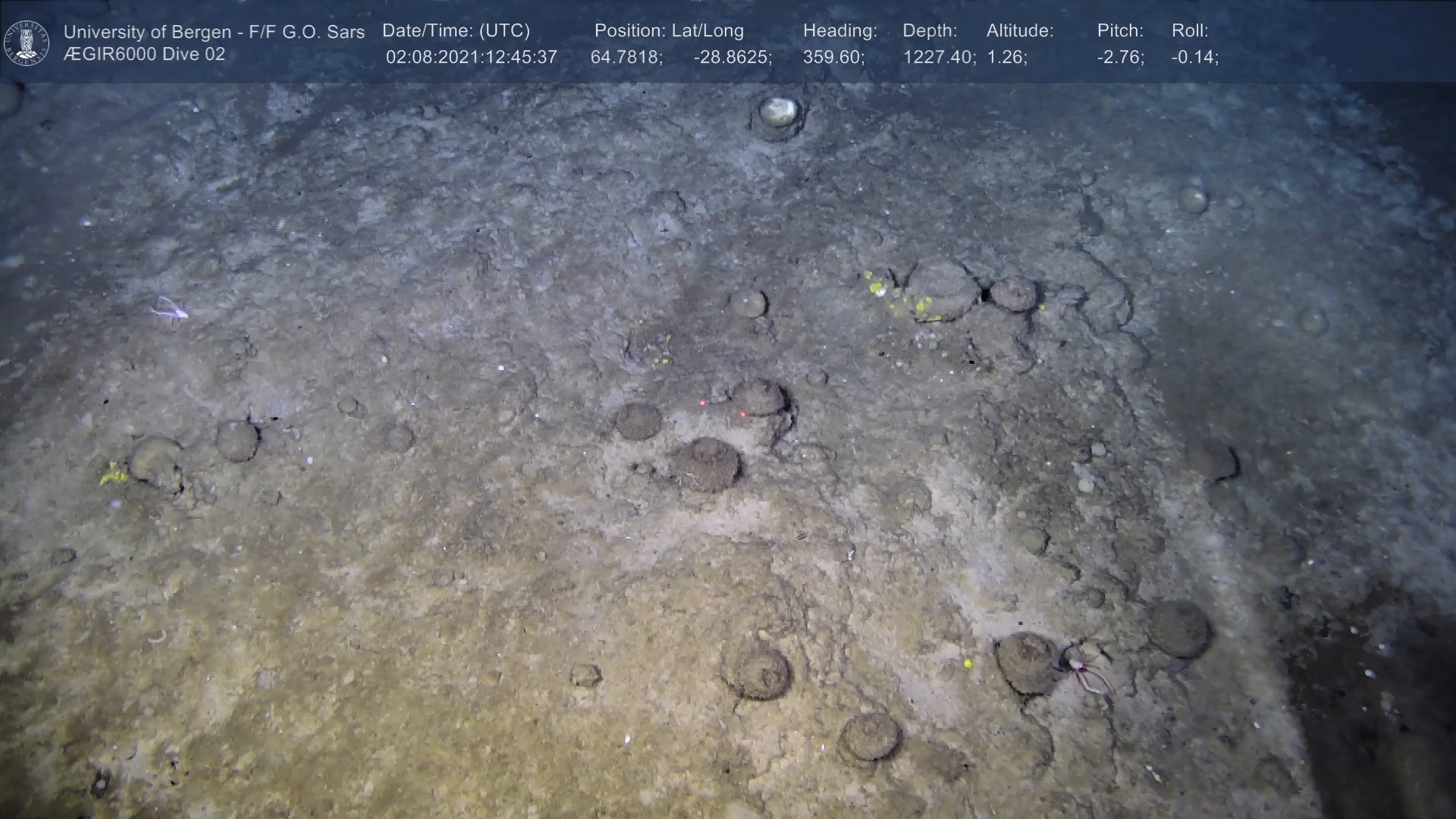
Task: Select the heading value 359.60
Action: click(x=833, y=58)
